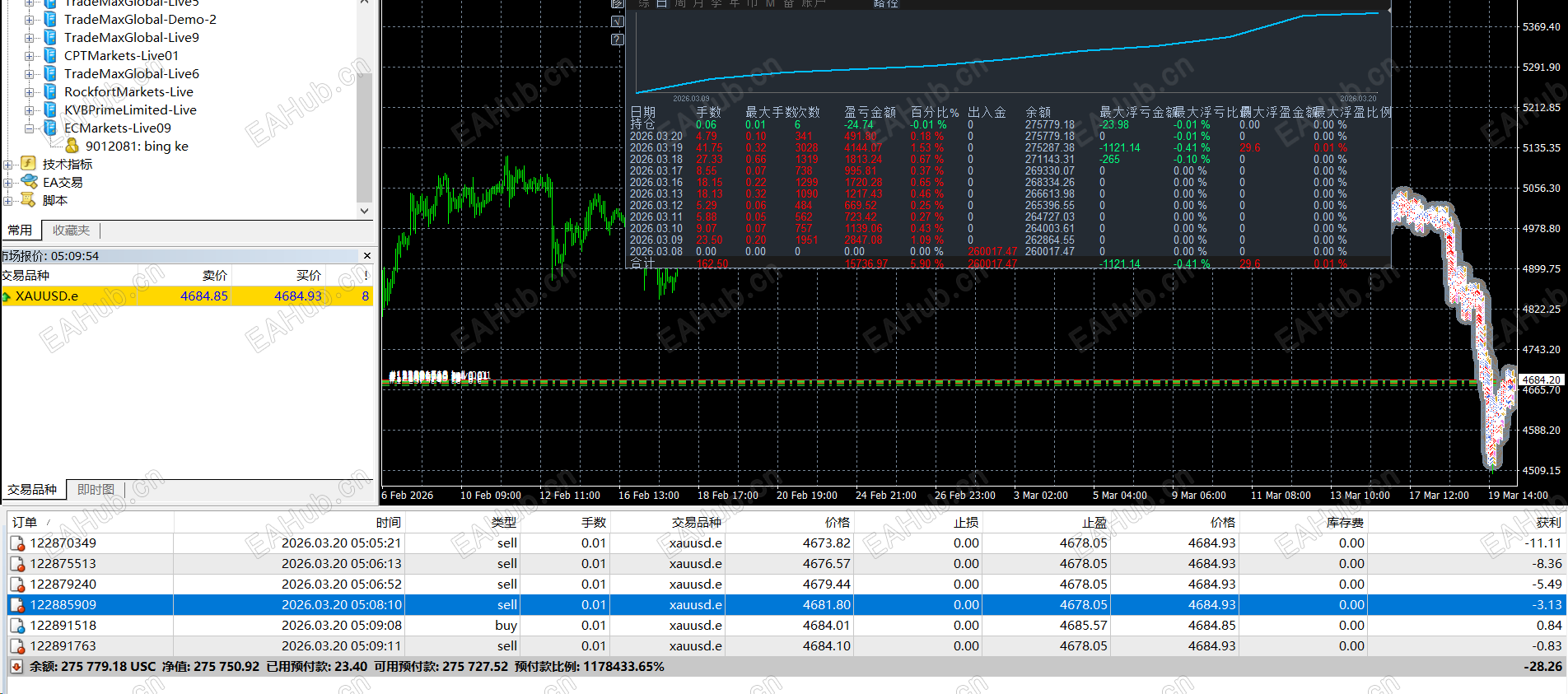Screen dimensions: 1568x694
Task: Select the TradeMaxGlobal-Demo-2 server icon
Action: [50, 19]
